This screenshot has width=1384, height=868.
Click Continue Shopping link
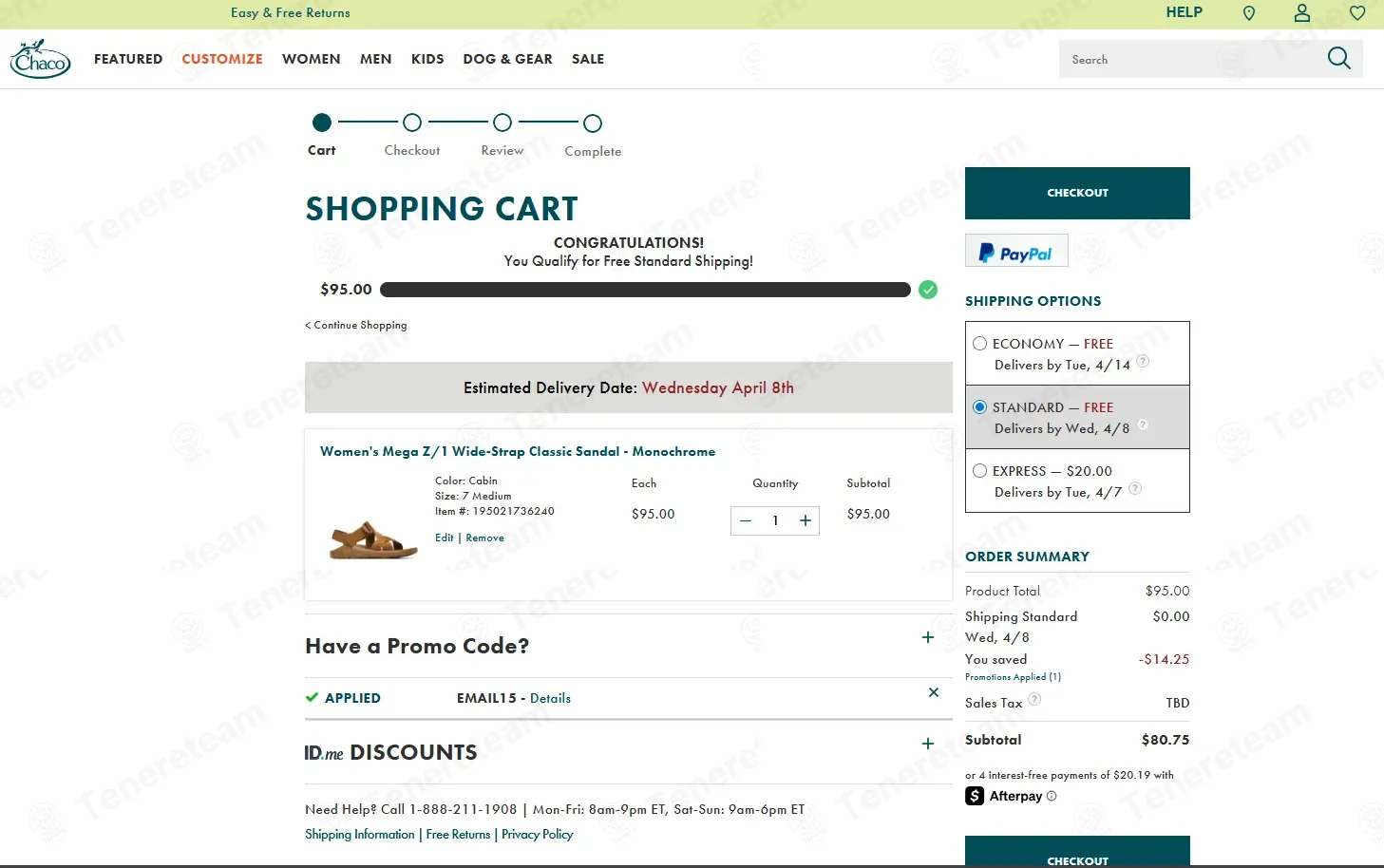click(x=356, y=325)
